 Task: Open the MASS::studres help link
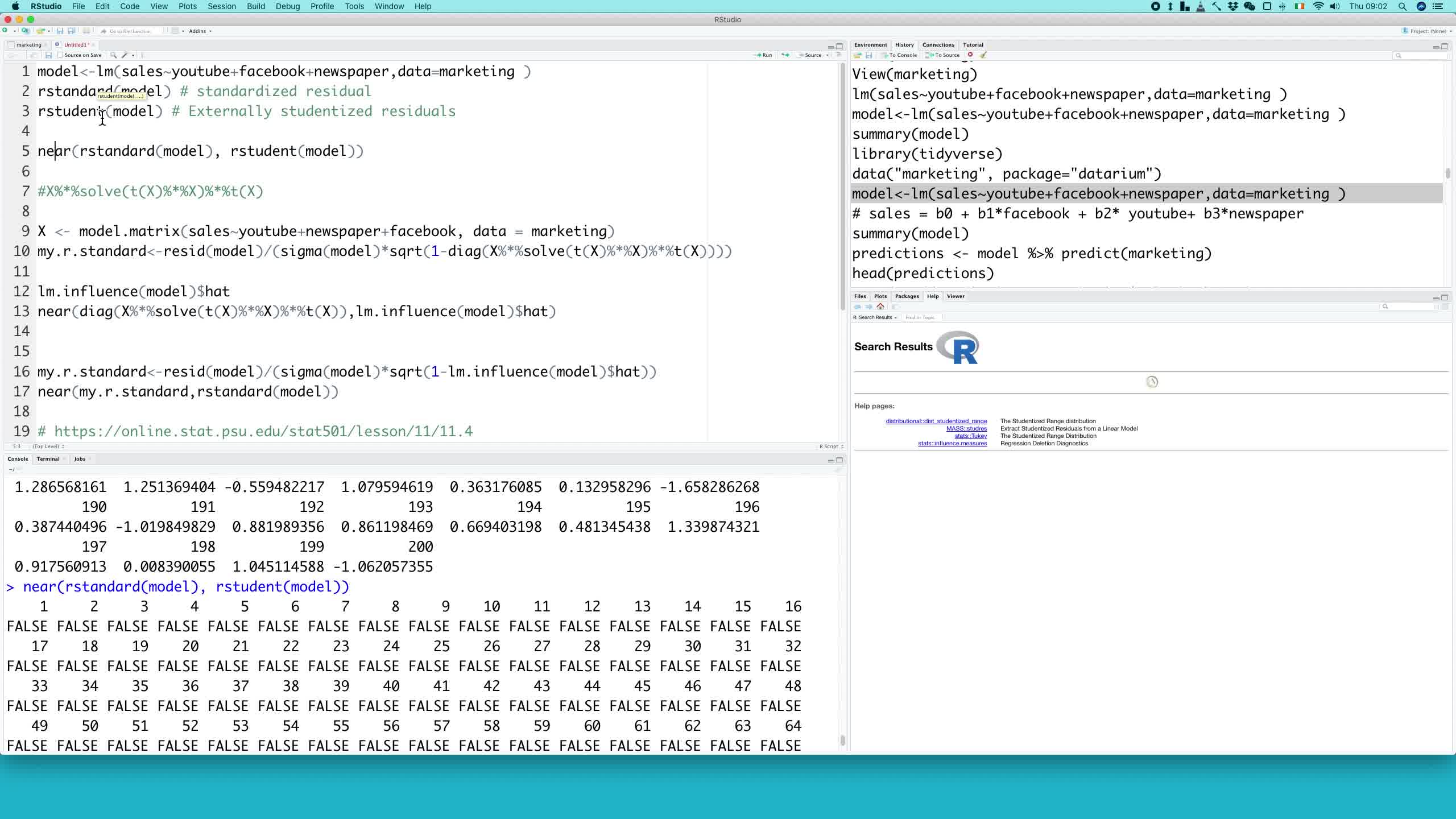(966, 428)
